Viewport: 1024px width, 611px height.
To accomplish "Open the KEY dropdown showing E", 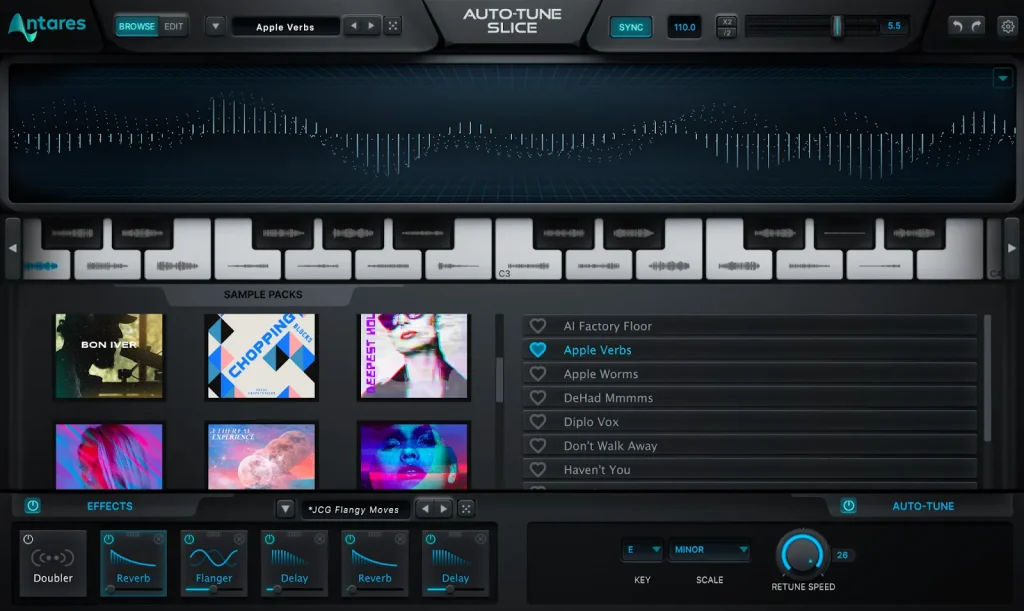I will point(641,549).
